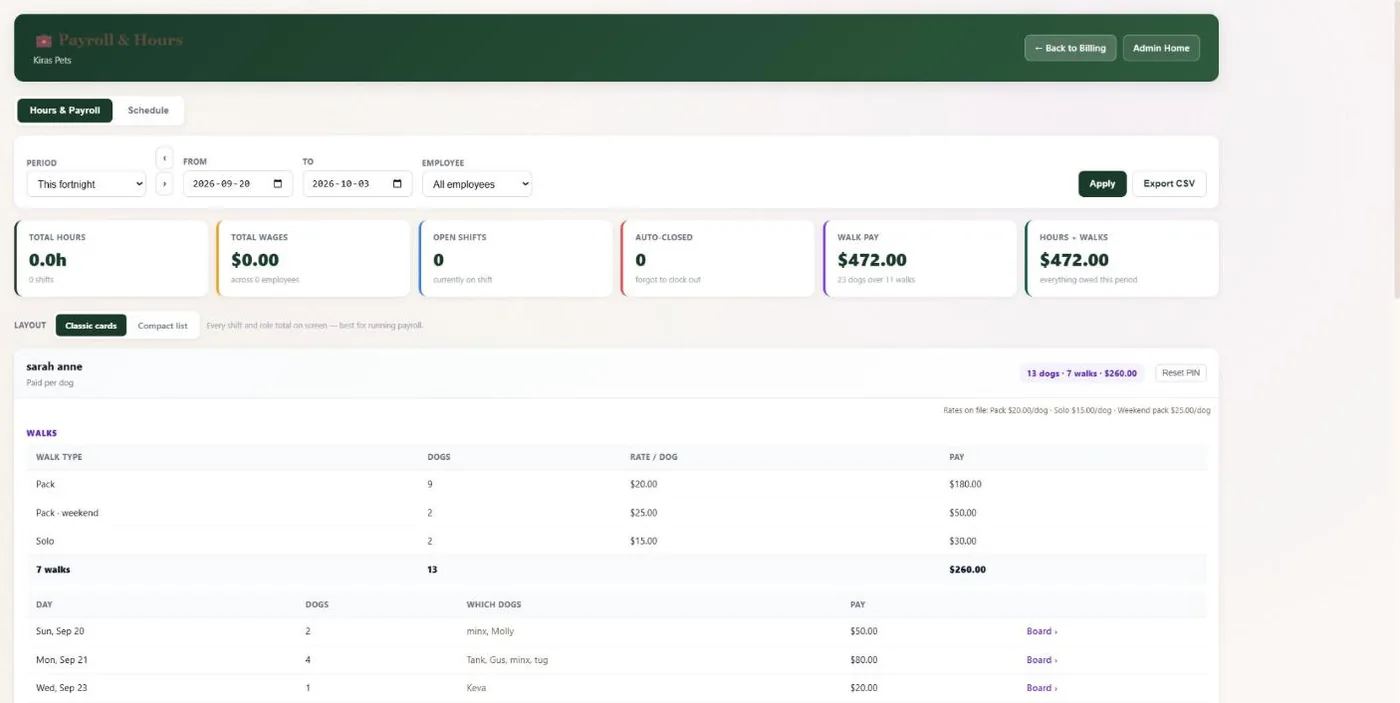The height and width of the screenshot is (703, 1400).
Task: Click the 'WHICH DOGS' column header
Action: coord(494,605)
